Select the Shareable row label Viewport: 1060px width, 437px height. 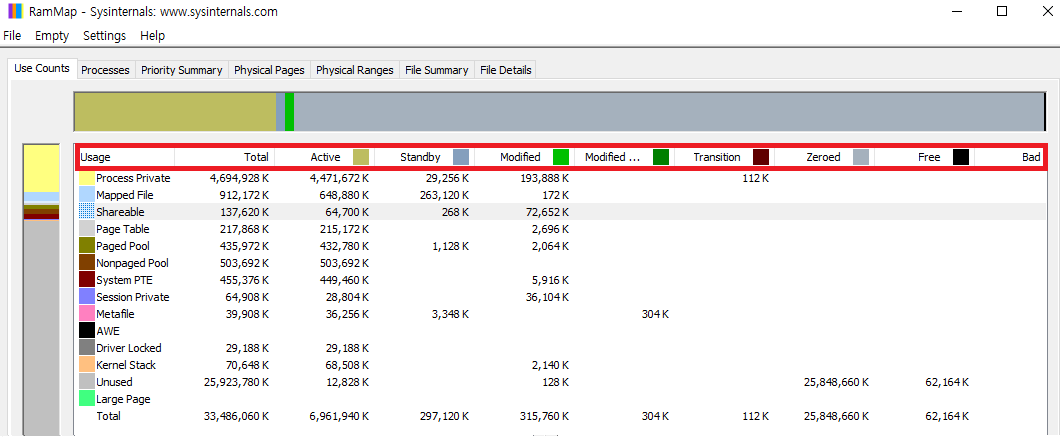click(x=122, y=212)
